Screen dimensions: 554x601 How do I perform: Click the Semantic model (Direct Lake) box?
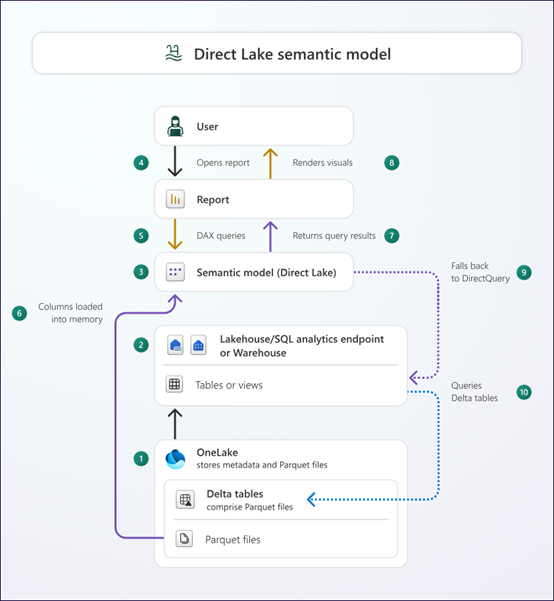coord(254,272)
